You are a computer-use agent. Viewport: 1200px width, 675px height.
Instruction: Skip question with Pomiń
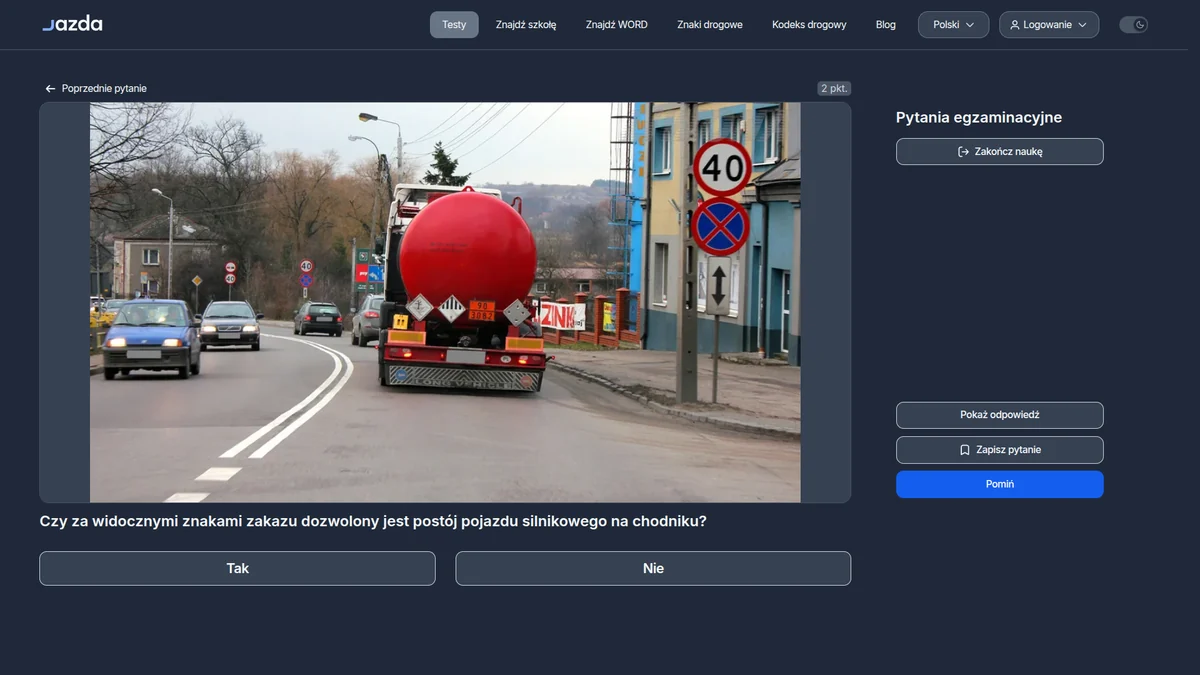pyautogui.click(x=1000, y=484)
